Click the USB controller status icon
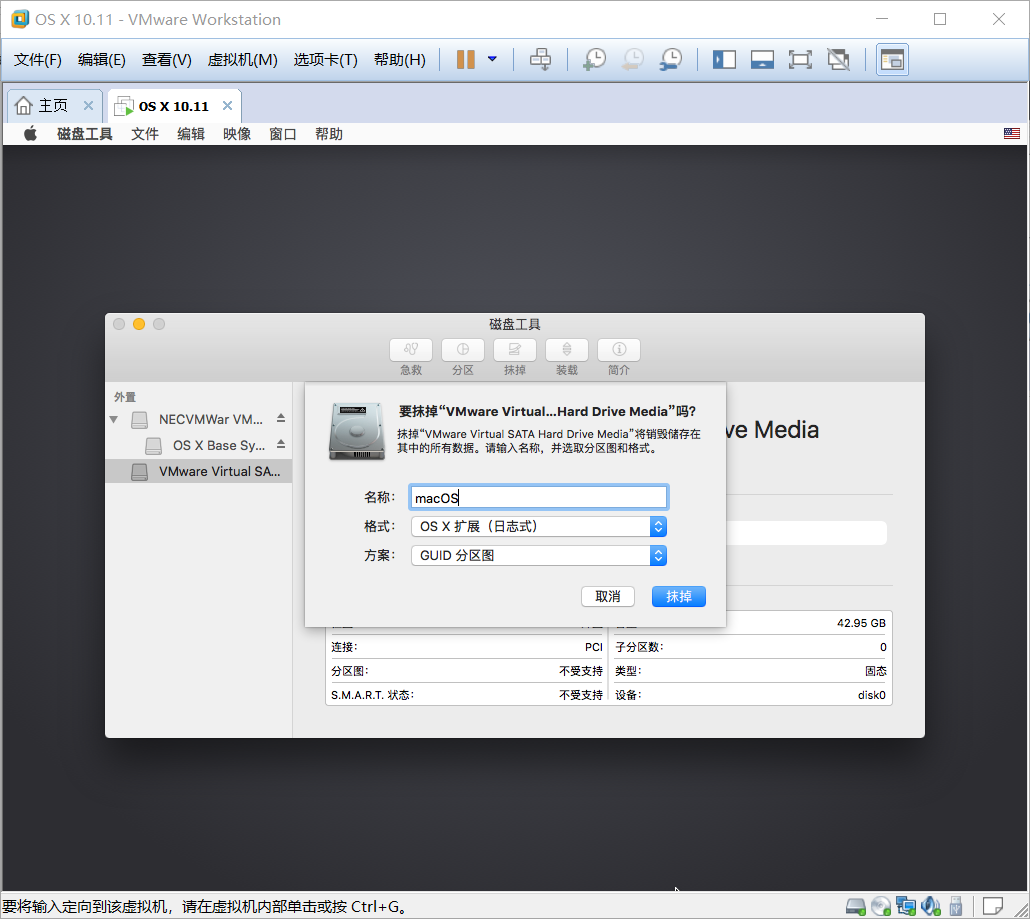1030x919 pixels. pyautogui.click(x=956, y=907)
